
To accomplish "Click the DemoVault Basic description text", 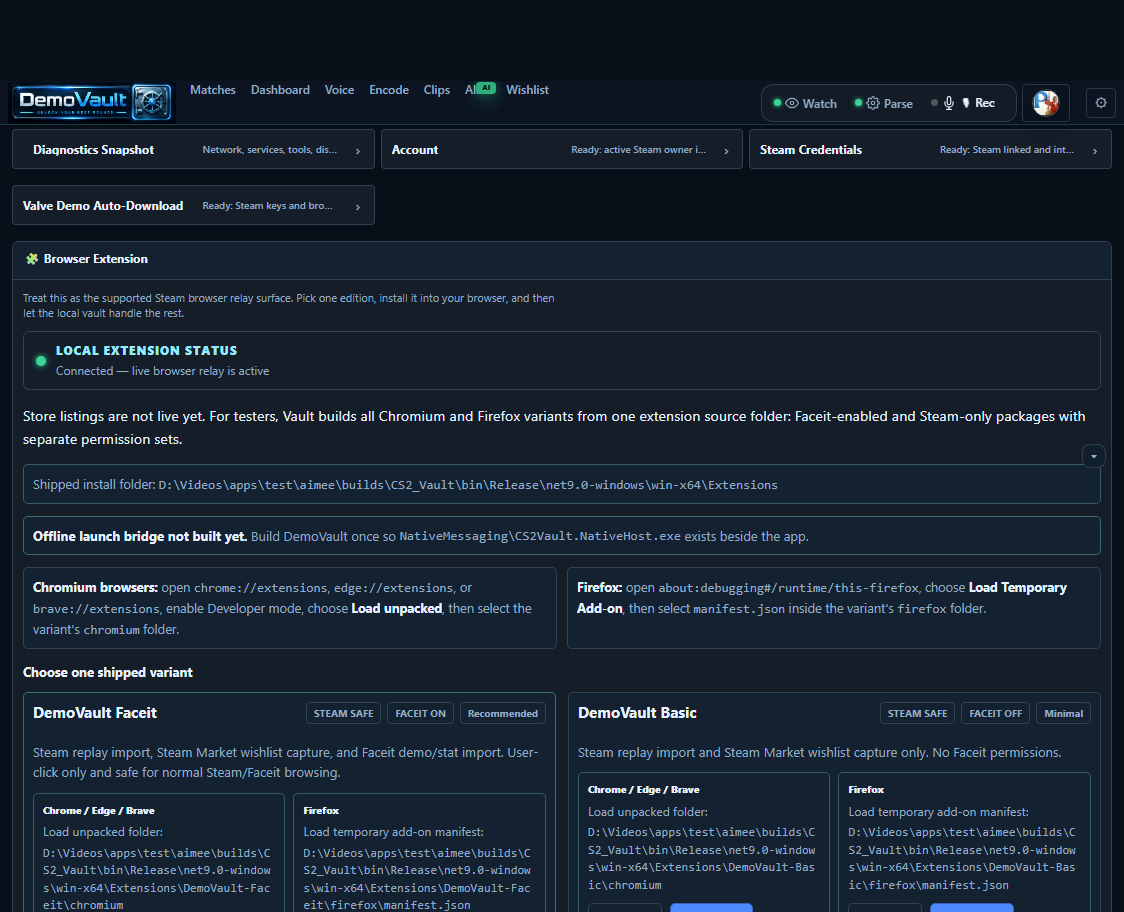I will click(x=819, y=753).
